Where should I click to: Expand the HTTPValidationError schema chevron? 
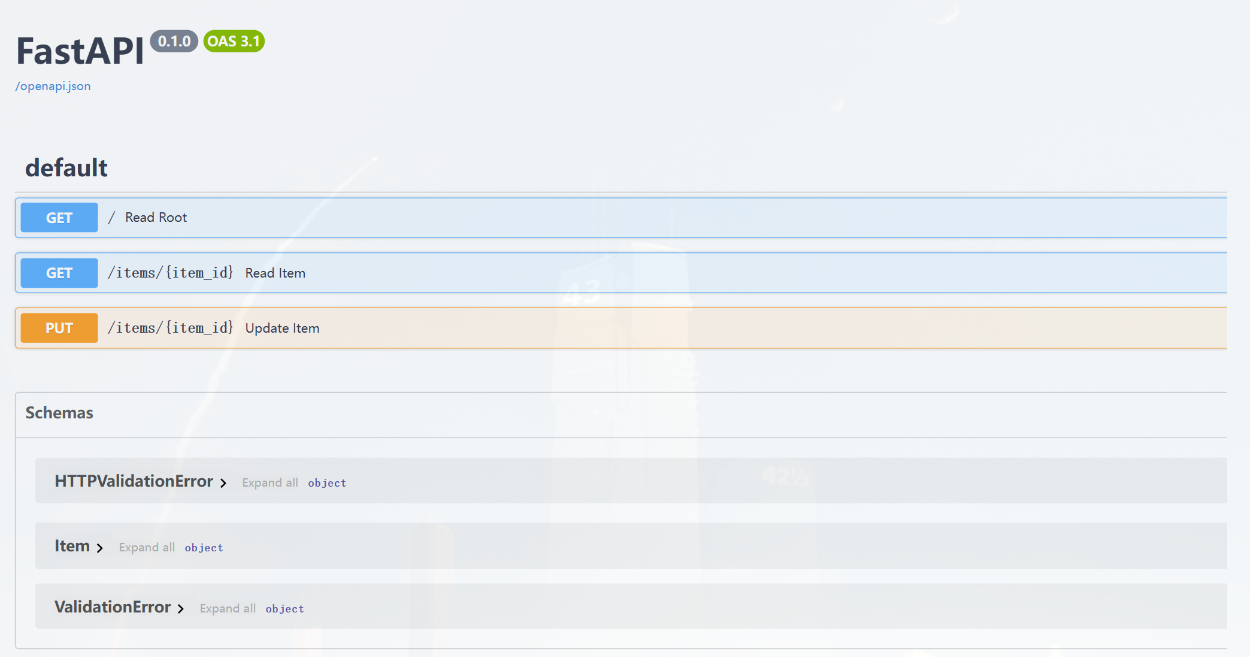pyautogui.click(x=224, y=483)
